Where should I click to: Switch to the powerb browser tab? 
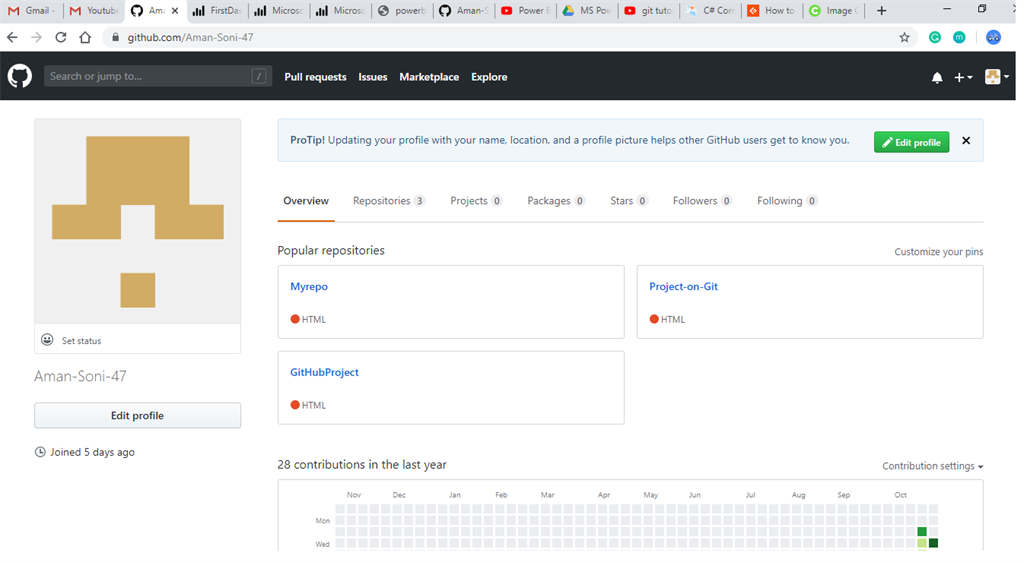click(x=402, y=10)
